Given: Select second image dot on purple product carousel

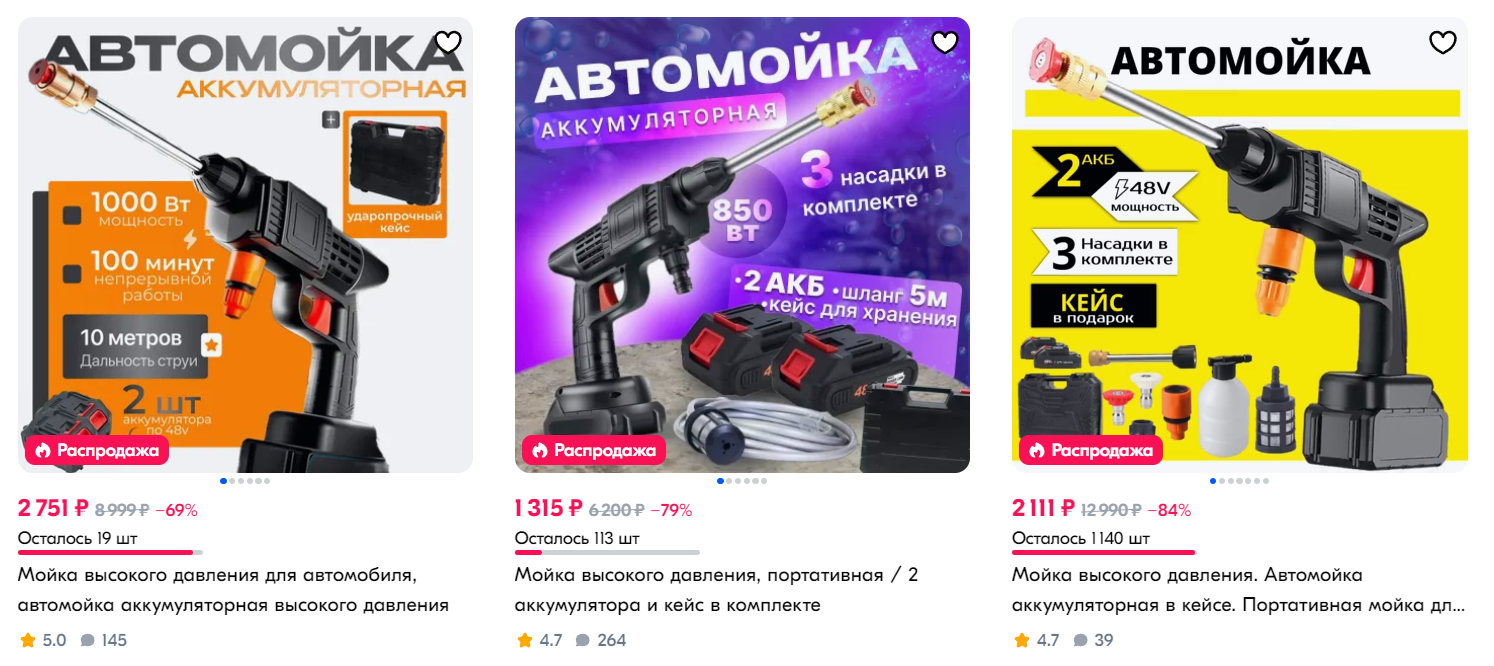Looking at the screenshot, I should (x=728, y=481).
